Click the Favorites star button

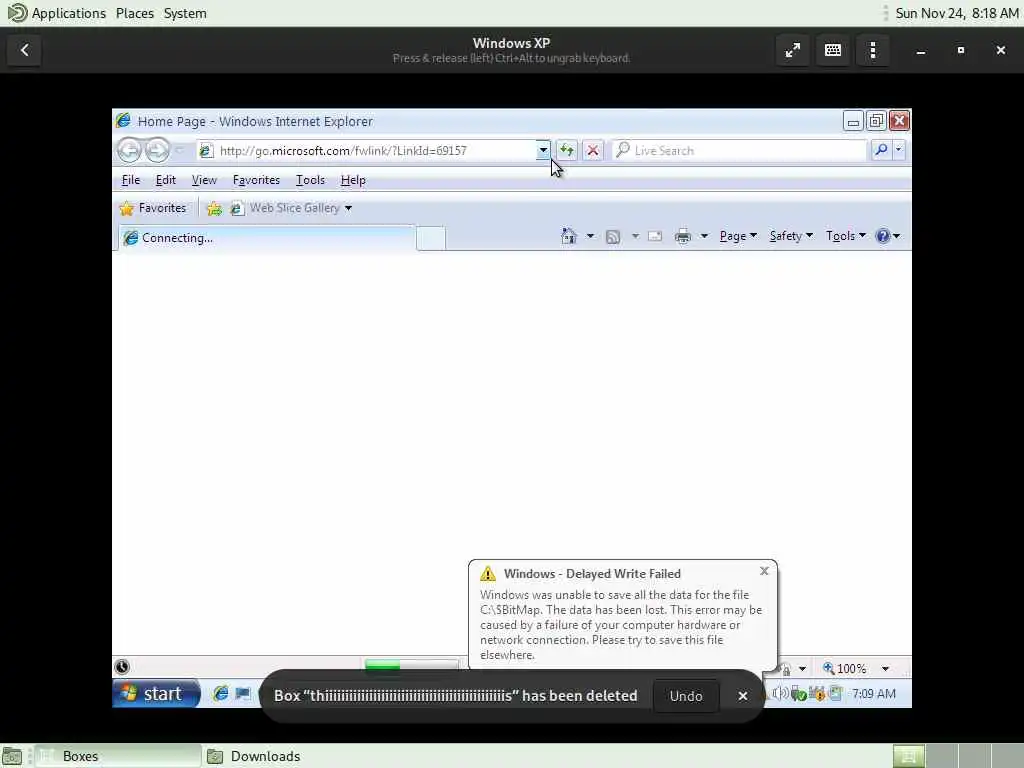click(x=153, y=208)
